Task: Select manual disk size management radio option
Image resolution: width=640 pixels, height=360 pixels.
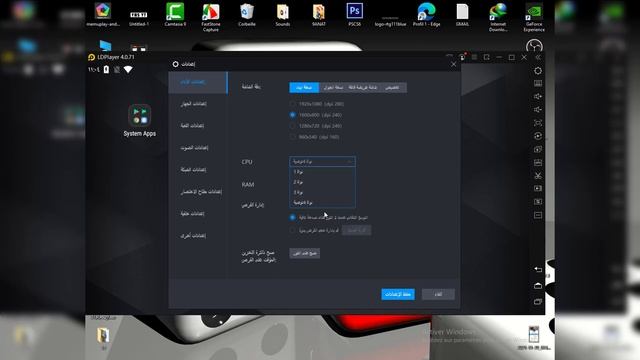Action: (x=292, y=231)
